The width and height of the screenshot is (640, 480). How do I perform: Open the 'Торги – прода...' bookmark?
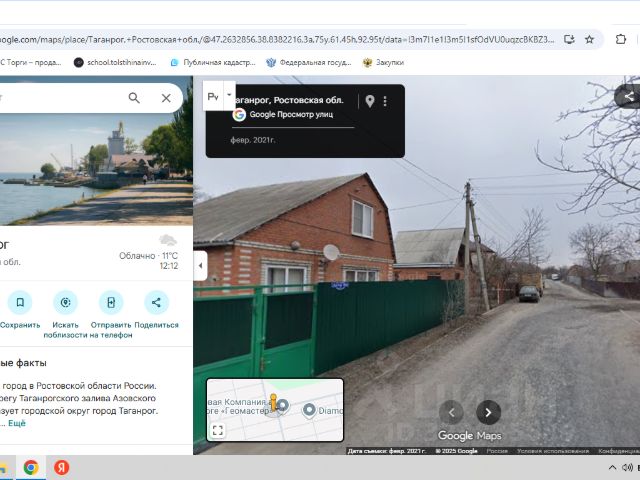[31, 62]
